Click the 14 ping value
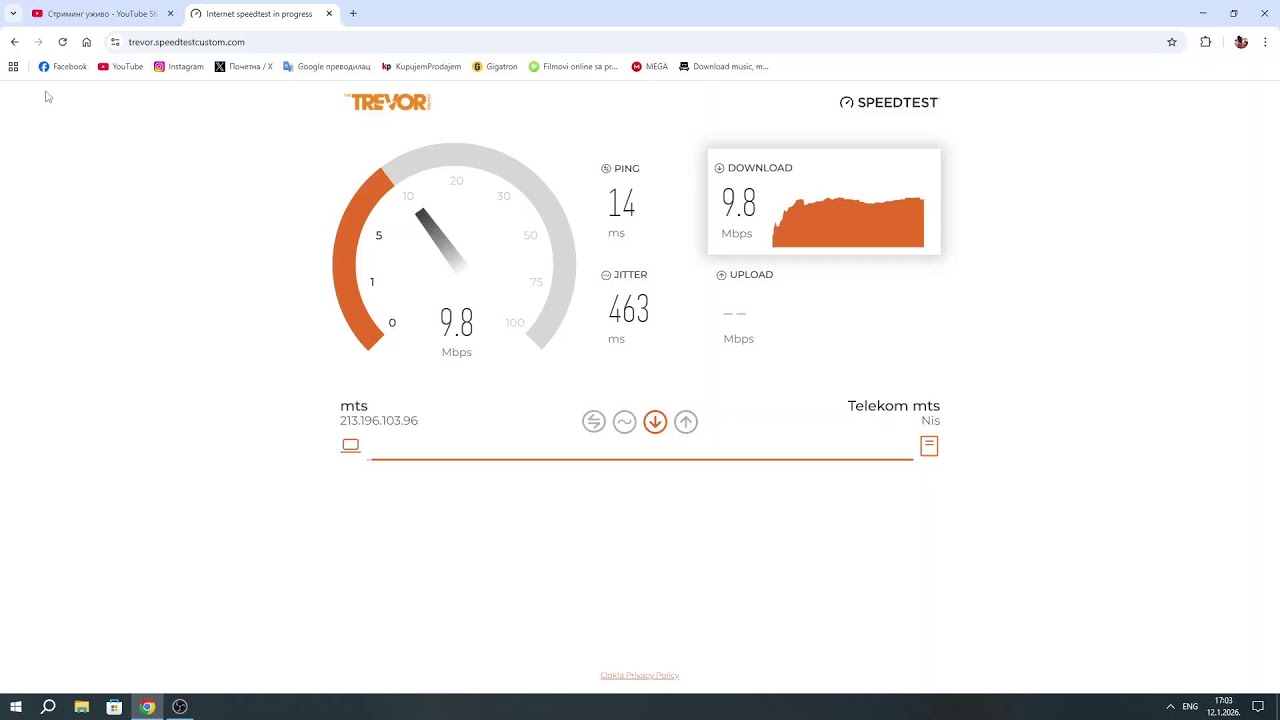1280x720 pixels. pos(622,204)
